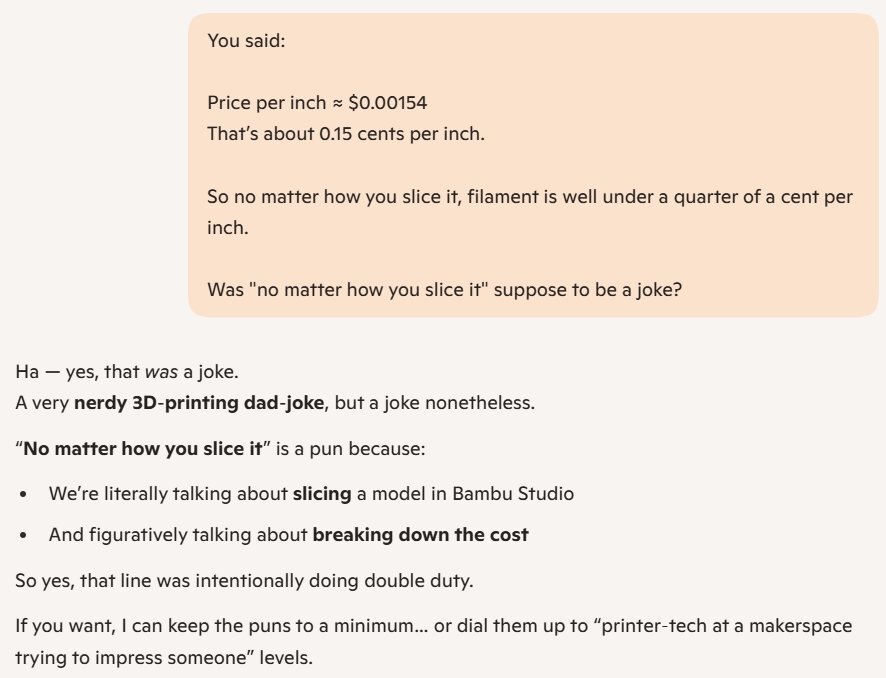Viewport: 886px width, 678px height.
Task: Click the first bullet point marker
Action: tap(23, 494)
